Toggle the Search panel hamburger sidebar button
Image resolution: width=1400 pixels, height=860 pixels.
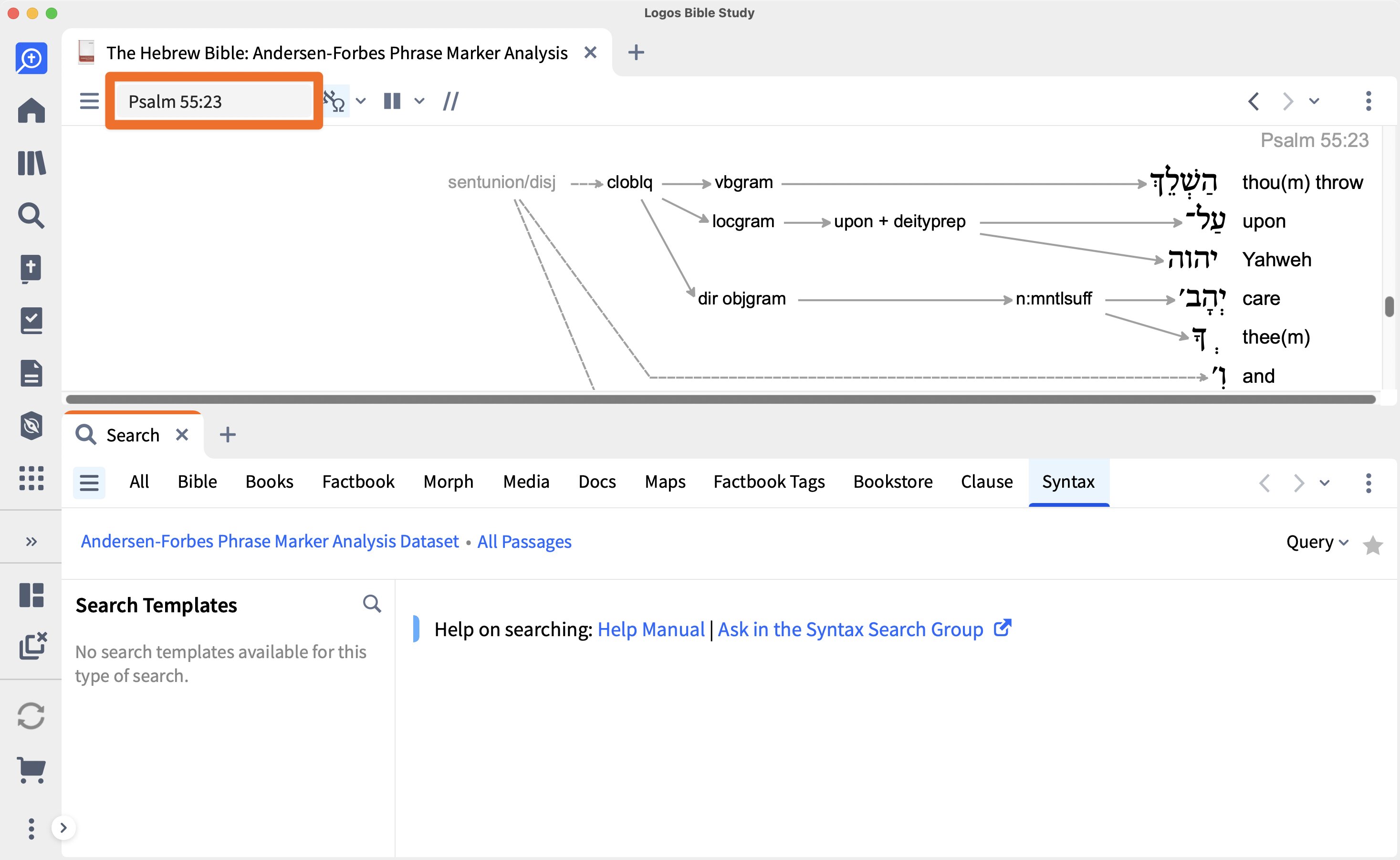89,482
